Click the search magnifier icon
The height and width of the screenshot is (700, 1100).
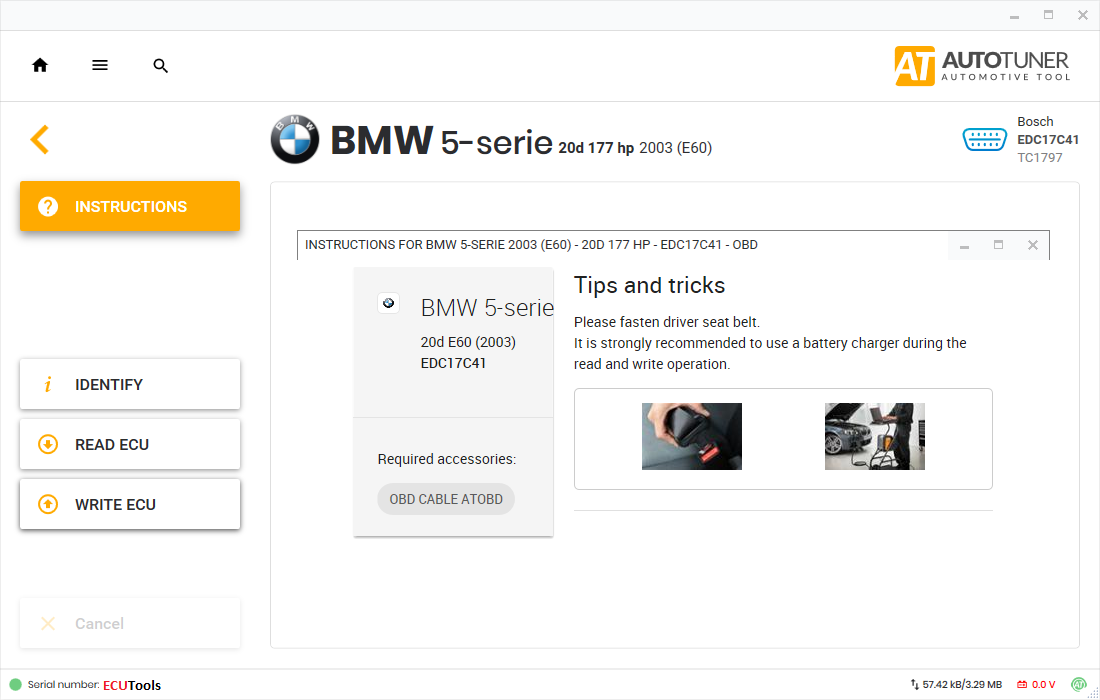coord(160,66)
